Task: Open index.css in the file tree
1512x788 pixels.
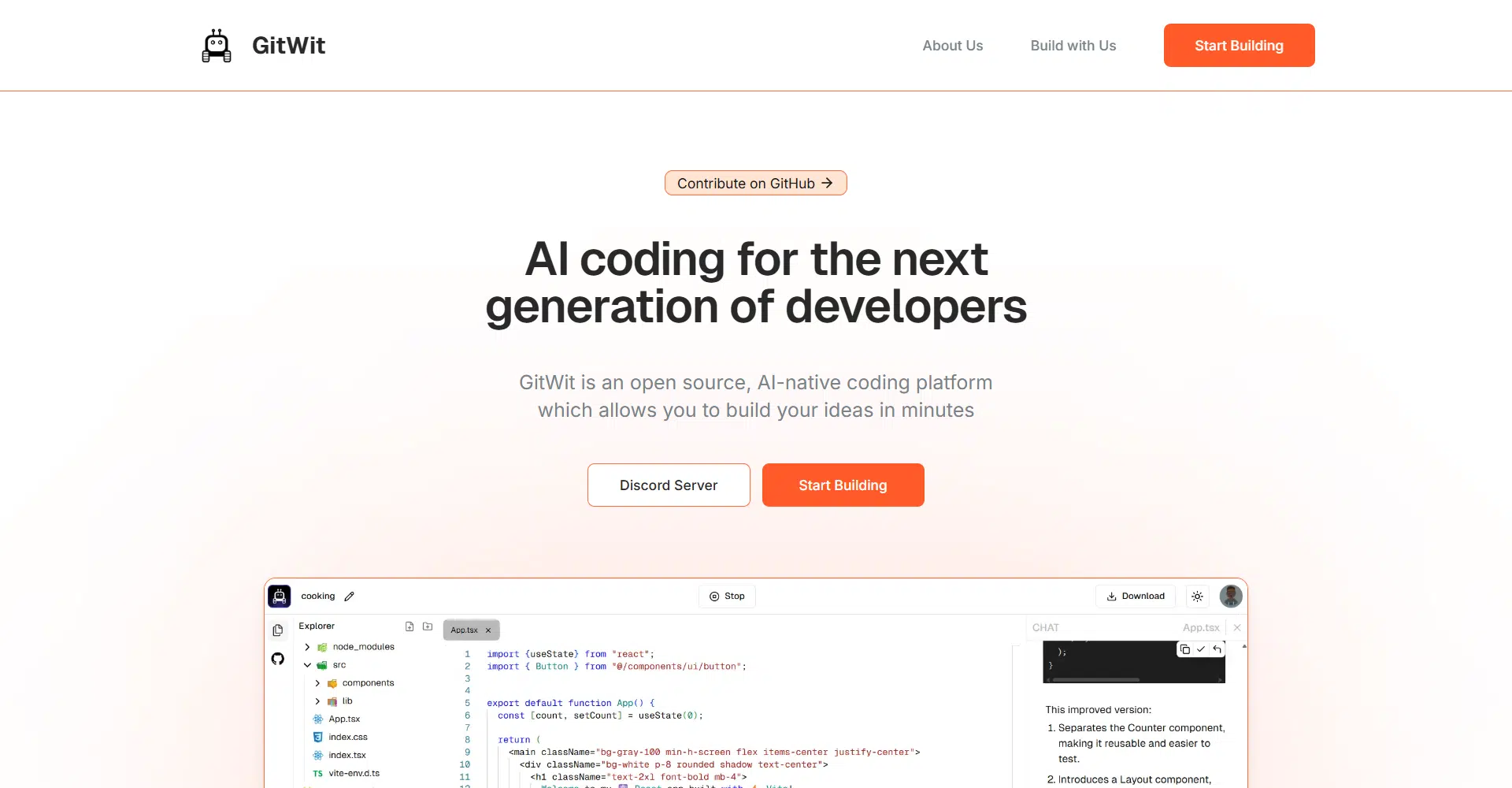Action: pyautogui.click(x=347, y=738)
